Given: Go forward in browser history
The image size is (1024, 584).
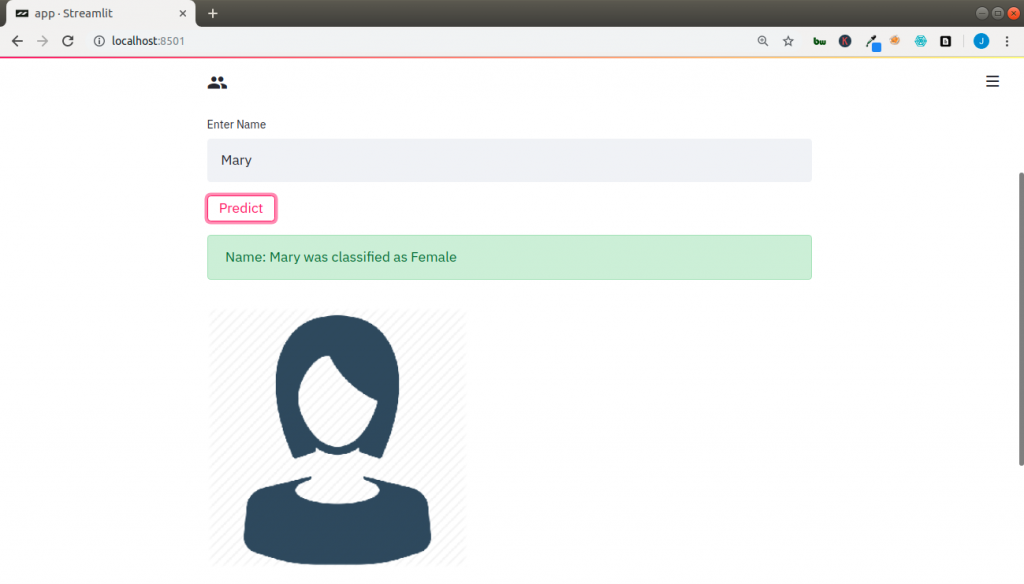Looking at the screenshot, I should coord(42,41).
